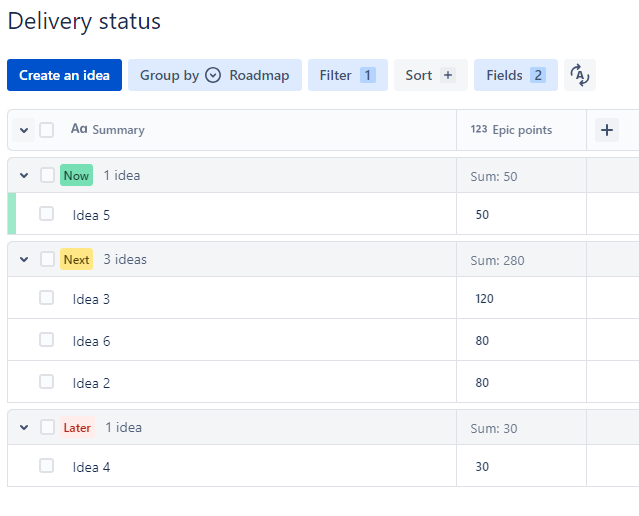Open the Group by Roadmap selector
Viewport: 639px width, 516px height.
(215, 75)
